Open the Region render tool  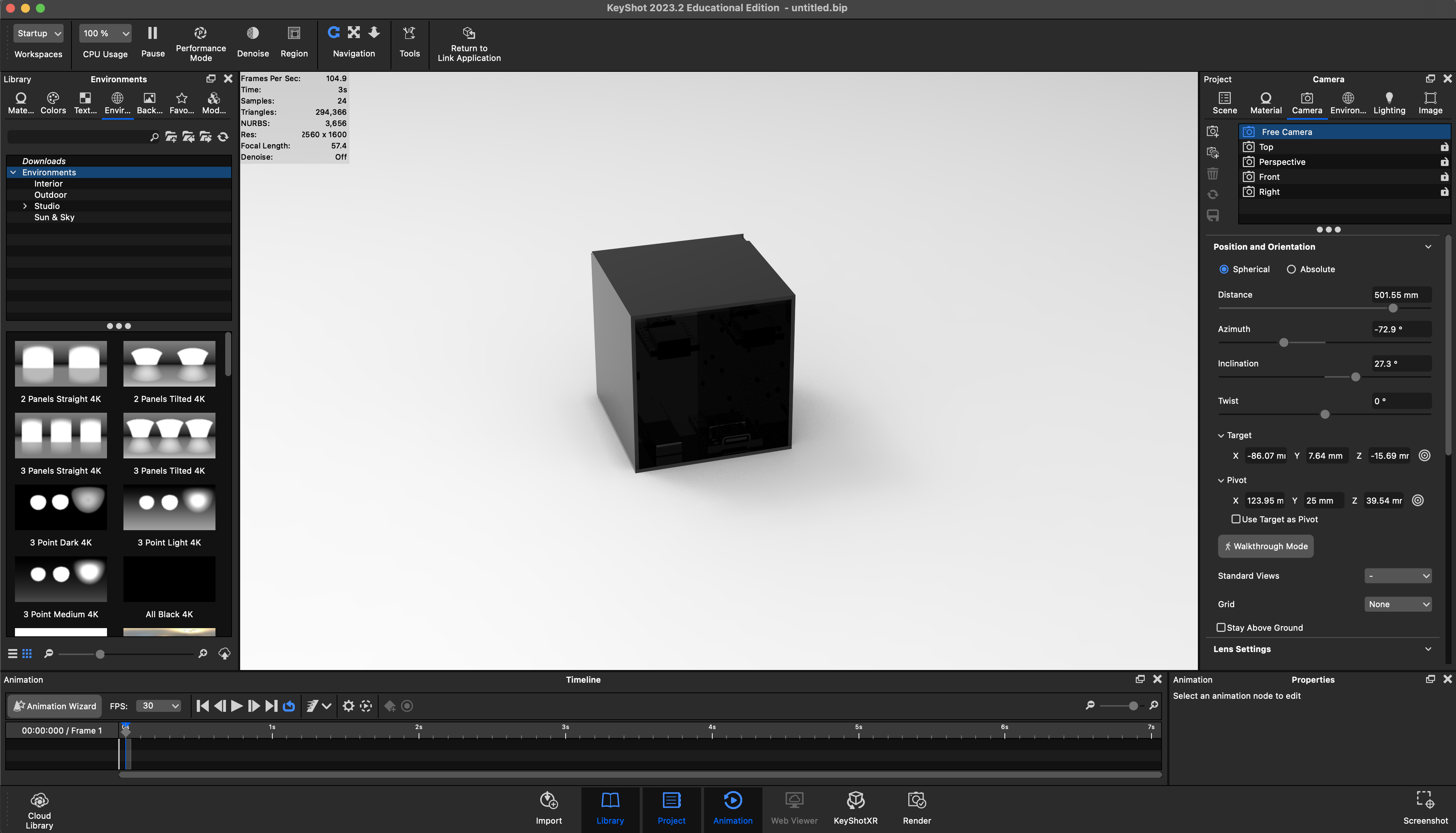click(x=294, y=34)
